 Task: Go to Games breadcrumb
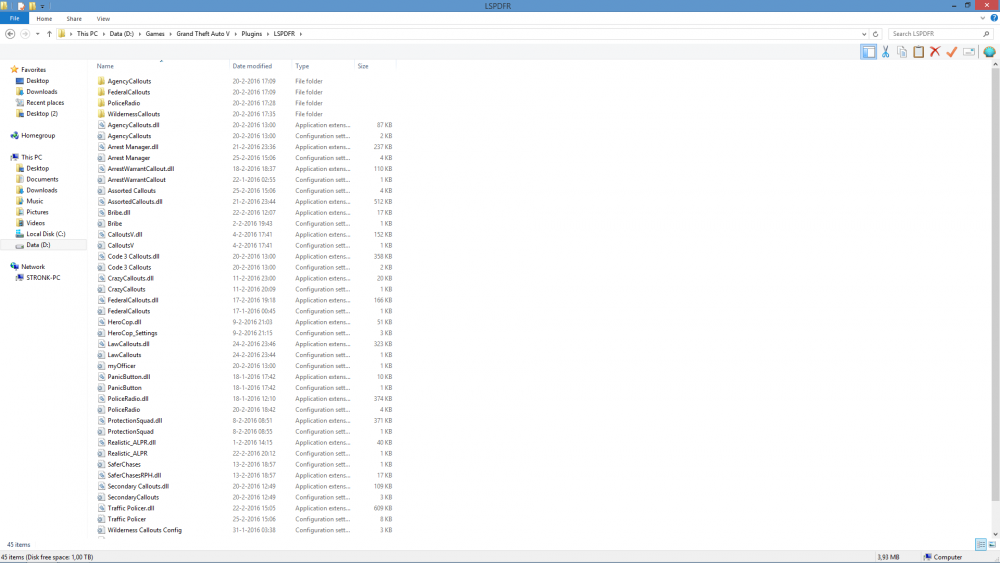coord(155,34)
